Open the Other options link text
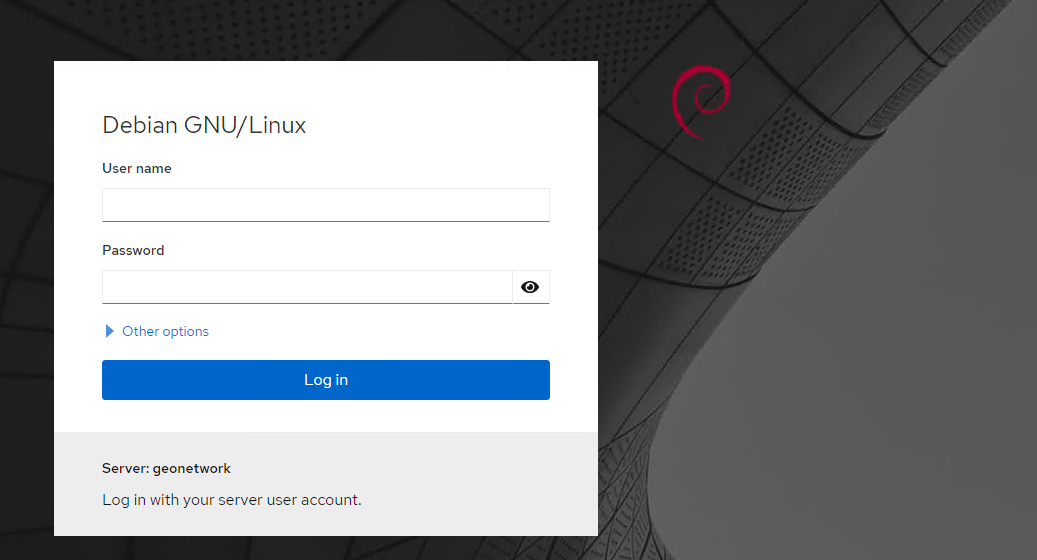The height and width of the screenshot is (560, 1037). pos(165,331)
